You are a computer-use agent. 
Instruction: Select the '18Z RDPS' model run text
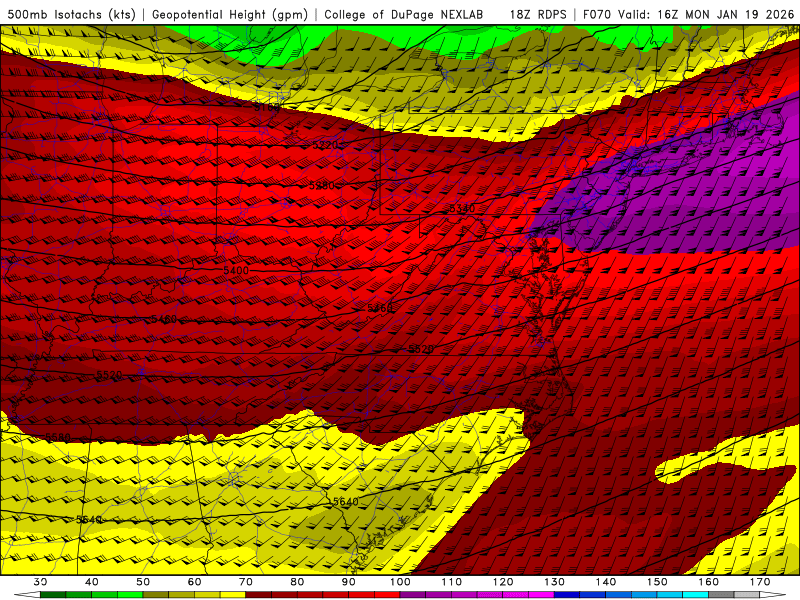coord(538,14)
